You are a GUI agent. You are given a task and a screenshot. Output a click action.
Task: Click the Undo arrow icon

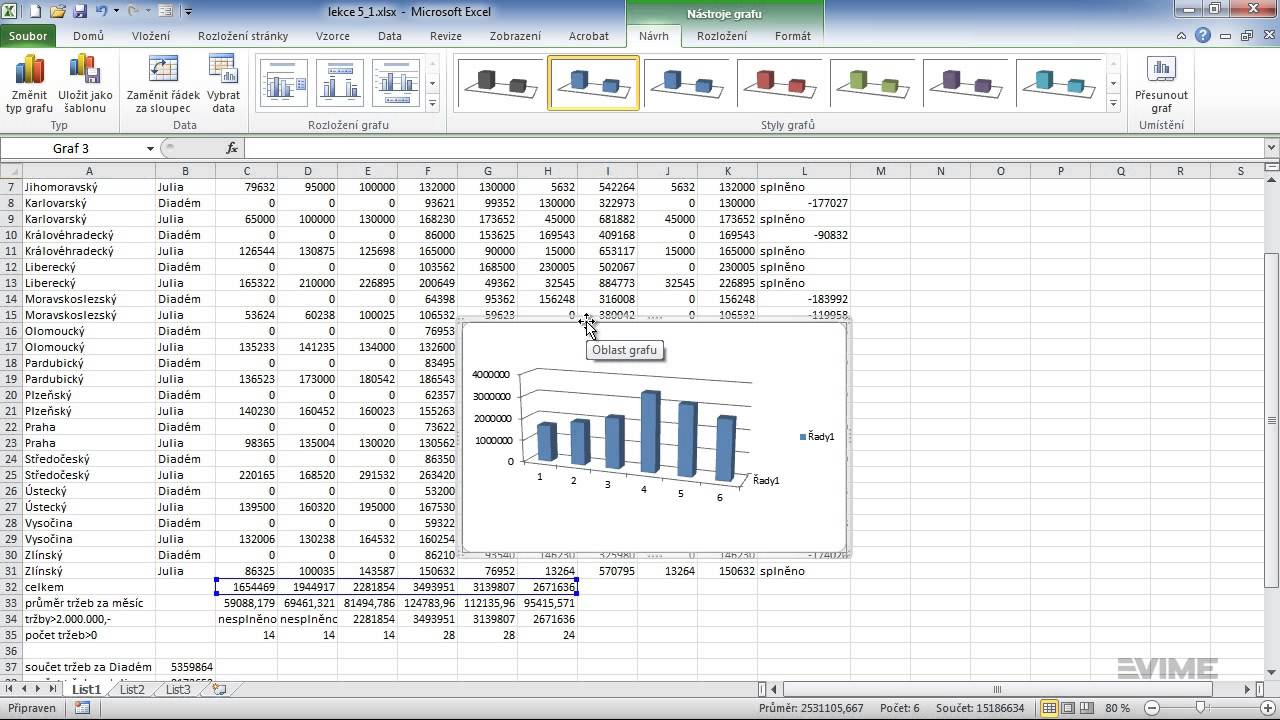coord(102,11)
